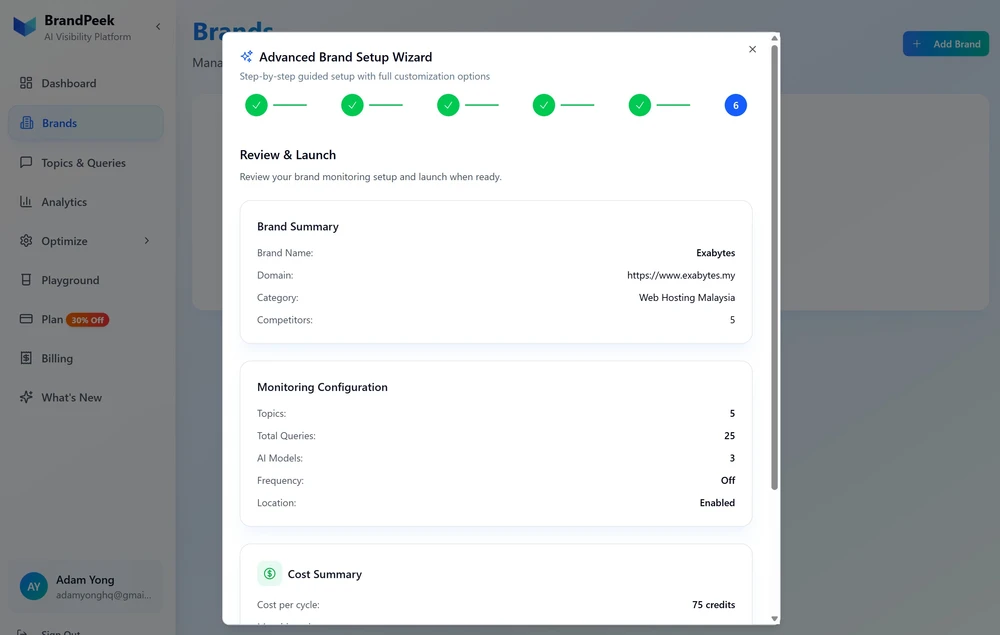
Task: Open the Billing section
Action: [x=85, y=358]
